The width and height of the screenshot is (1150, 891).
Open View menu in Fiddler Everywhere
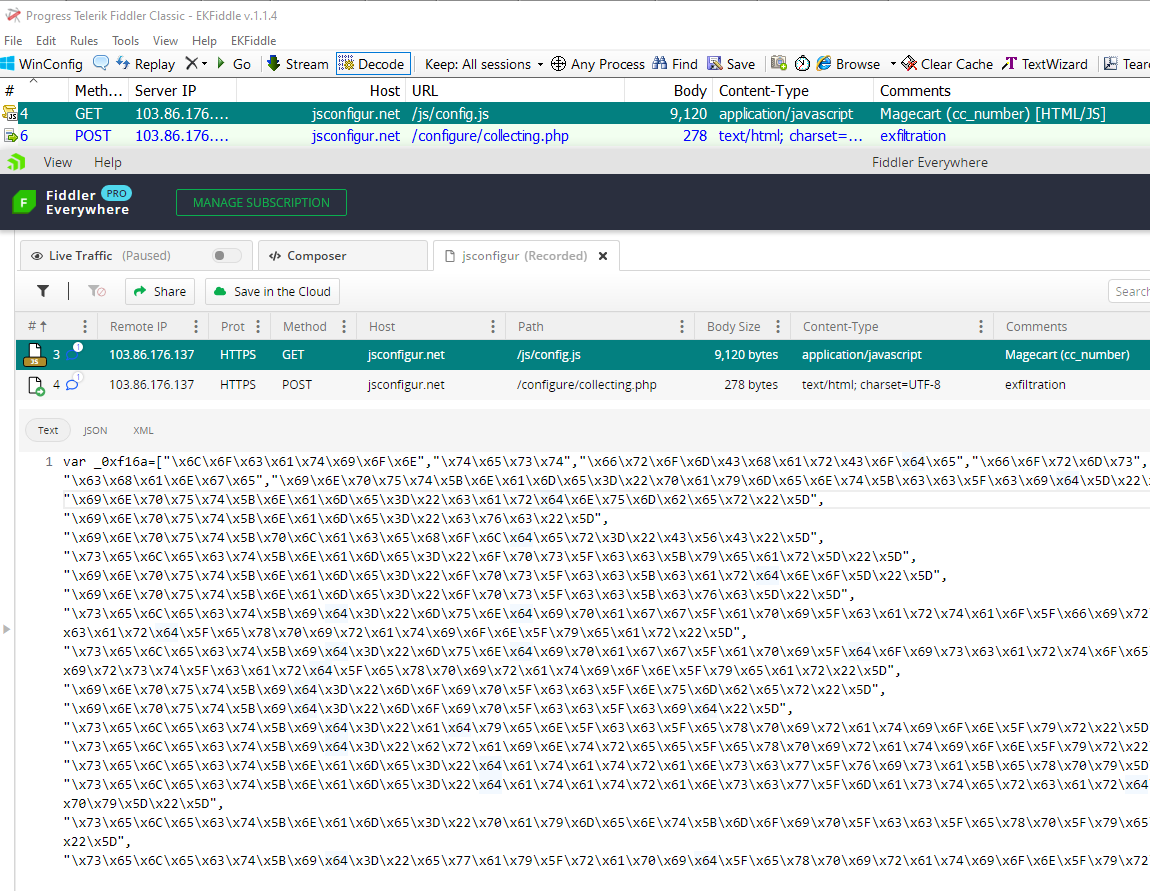tap(57, 162)
